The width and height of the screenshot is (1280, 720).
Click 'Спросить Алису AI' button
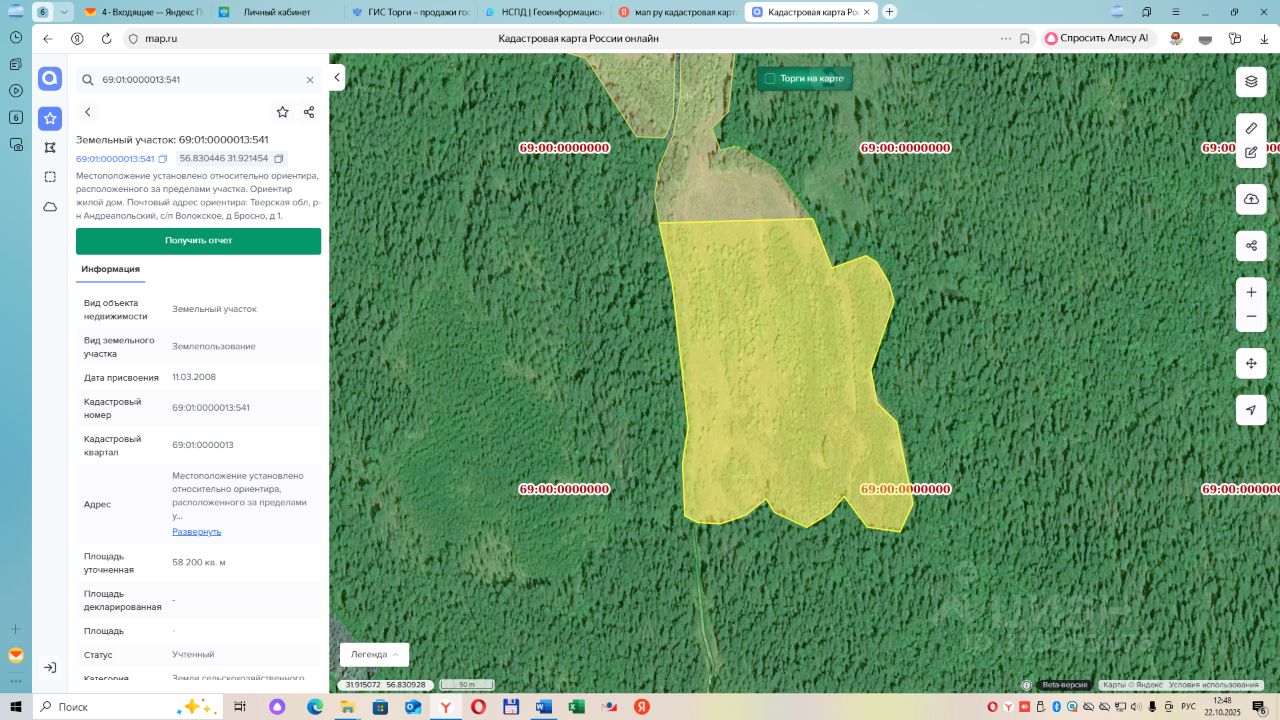click(1097, 38)
